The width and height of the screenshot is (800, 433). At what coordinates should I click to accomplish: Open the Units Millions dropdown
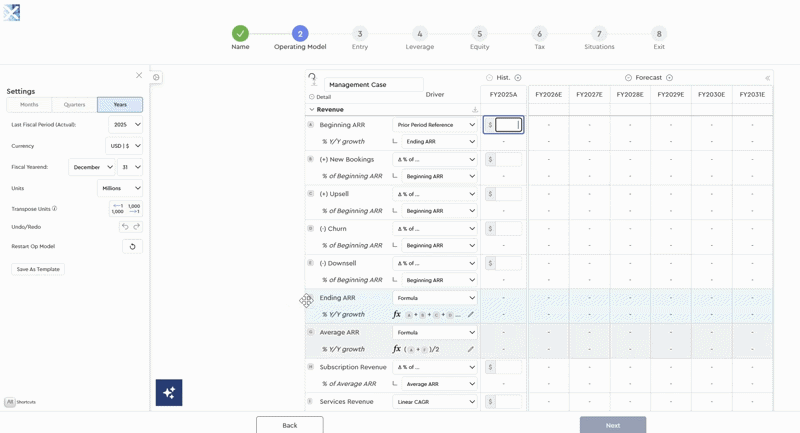(x=119, y=188)
